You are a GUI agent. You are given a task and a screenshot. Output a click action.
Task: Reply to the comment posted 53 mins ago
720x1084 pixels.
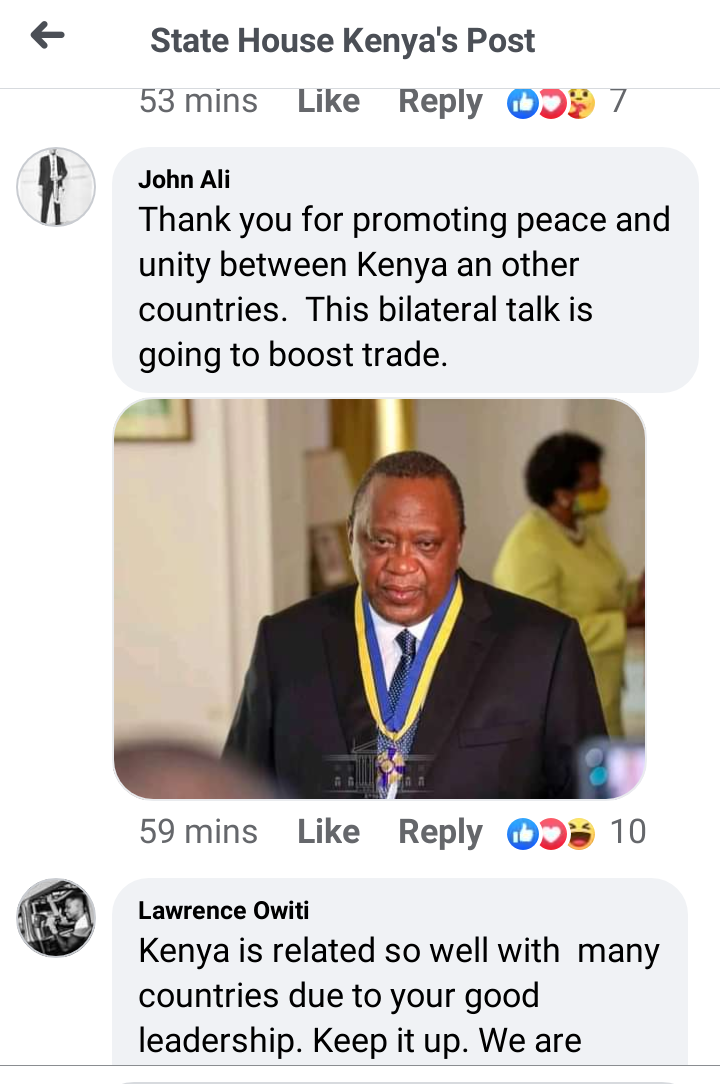[441, 103]
